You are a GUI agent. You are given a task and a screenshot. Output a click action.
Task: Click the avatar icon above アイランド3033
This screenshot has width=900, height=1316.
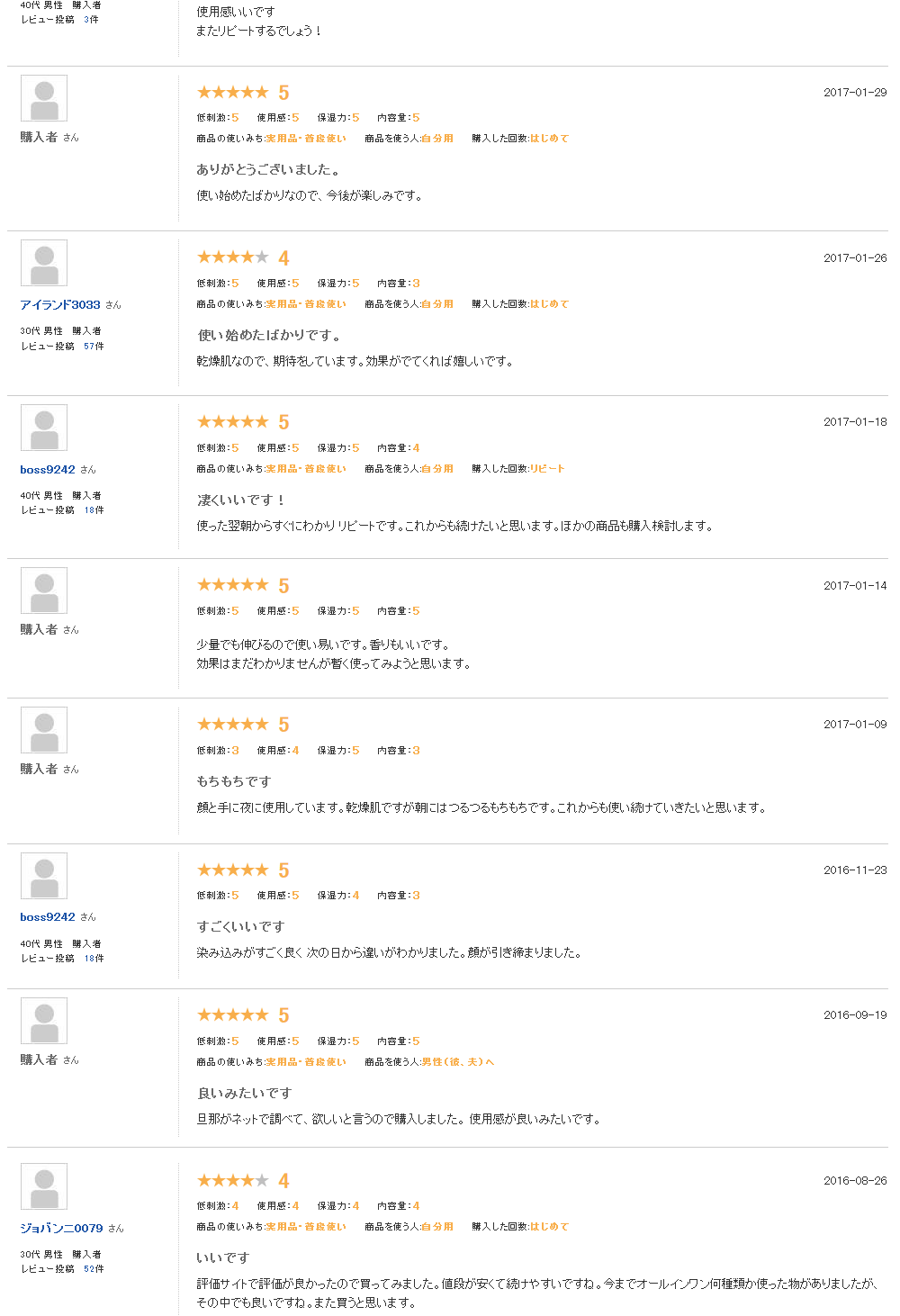click(x=44, y=263)
